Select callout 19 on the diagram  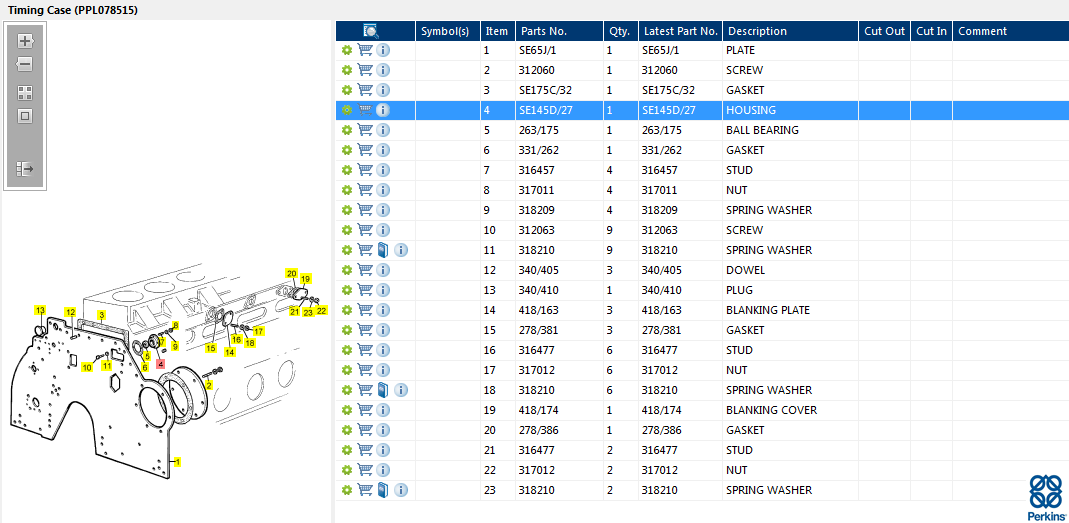pos(305,278)
